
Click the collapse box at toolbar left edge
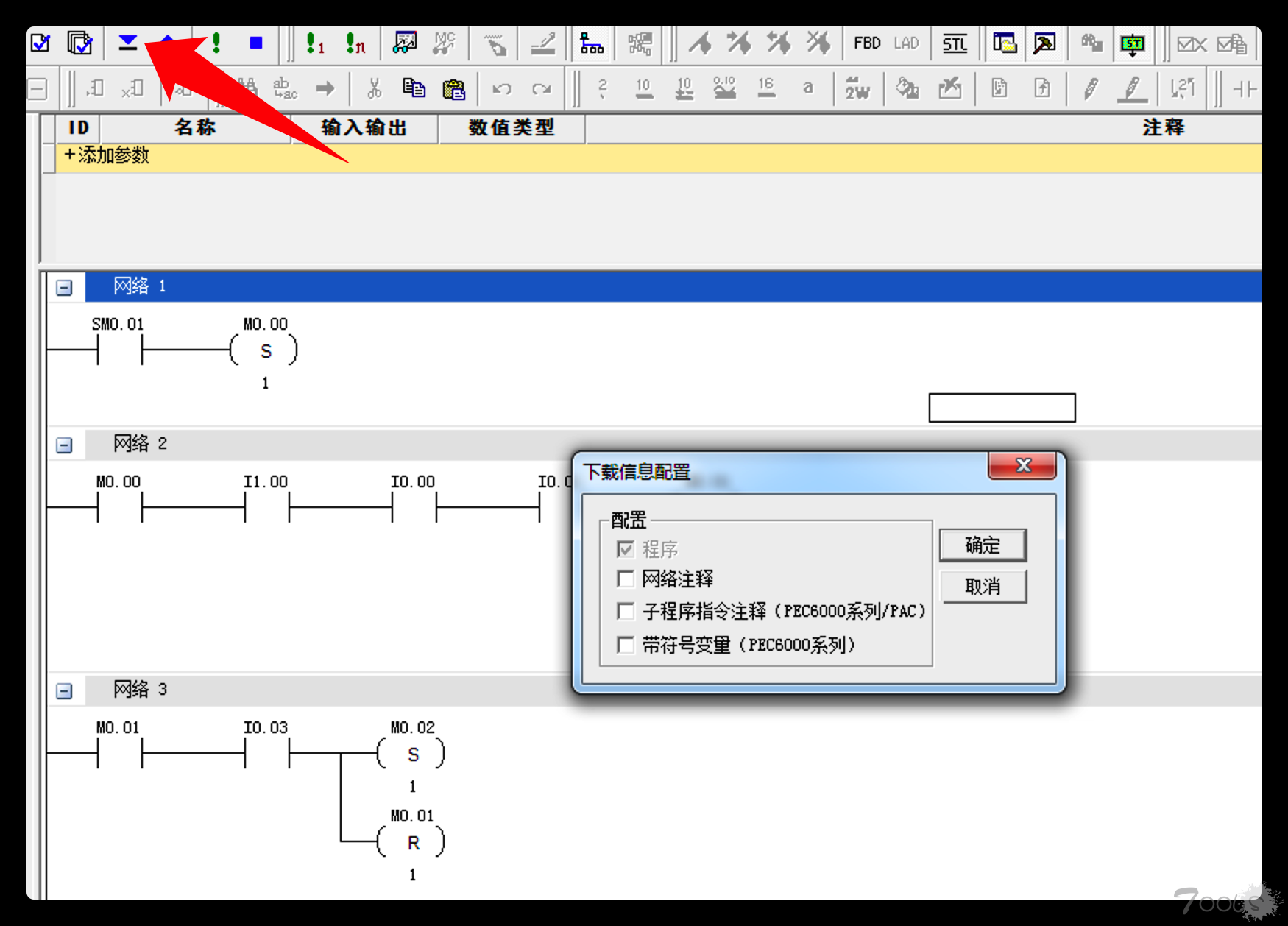pos(37,89)
